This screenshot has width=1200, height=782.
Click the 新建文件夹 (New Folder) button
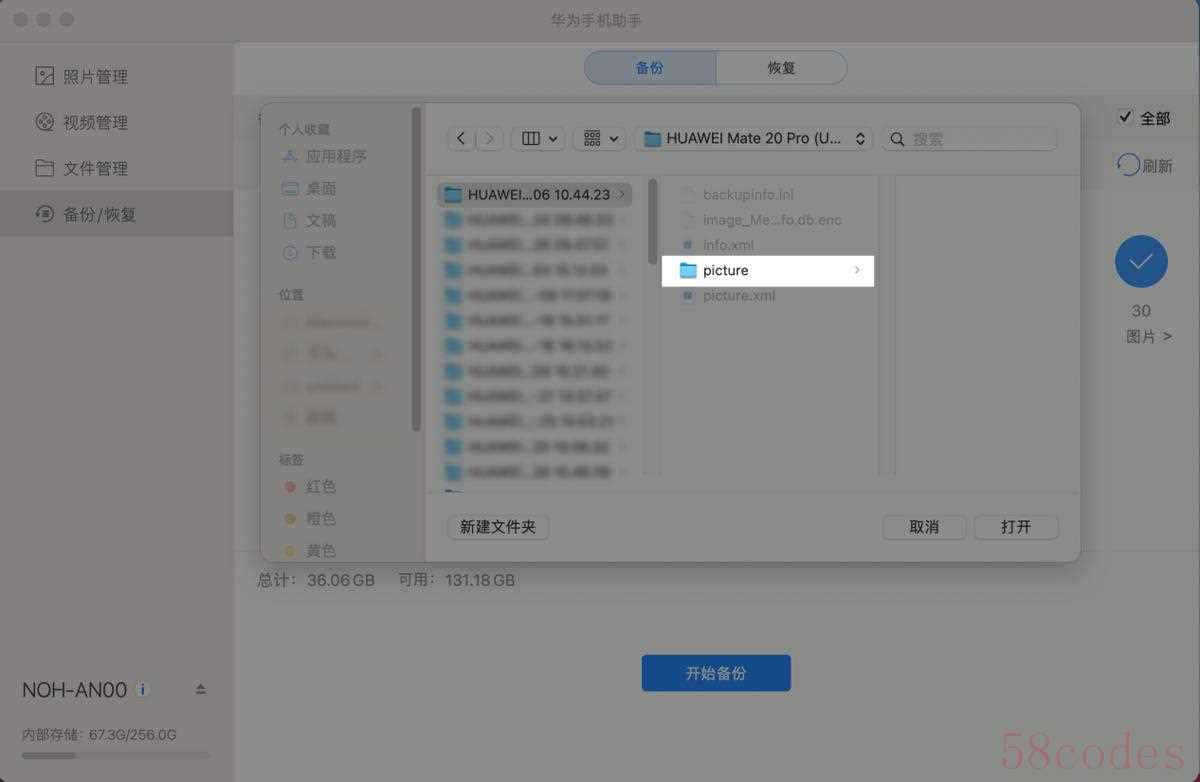(x=498, y=527)
